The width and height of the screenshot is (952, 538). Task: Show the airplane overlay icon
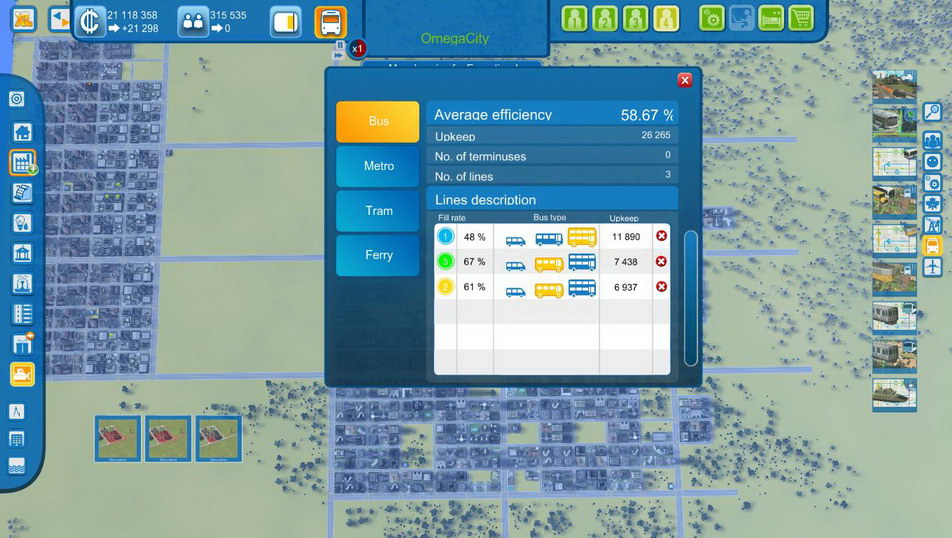coord(933,267)
